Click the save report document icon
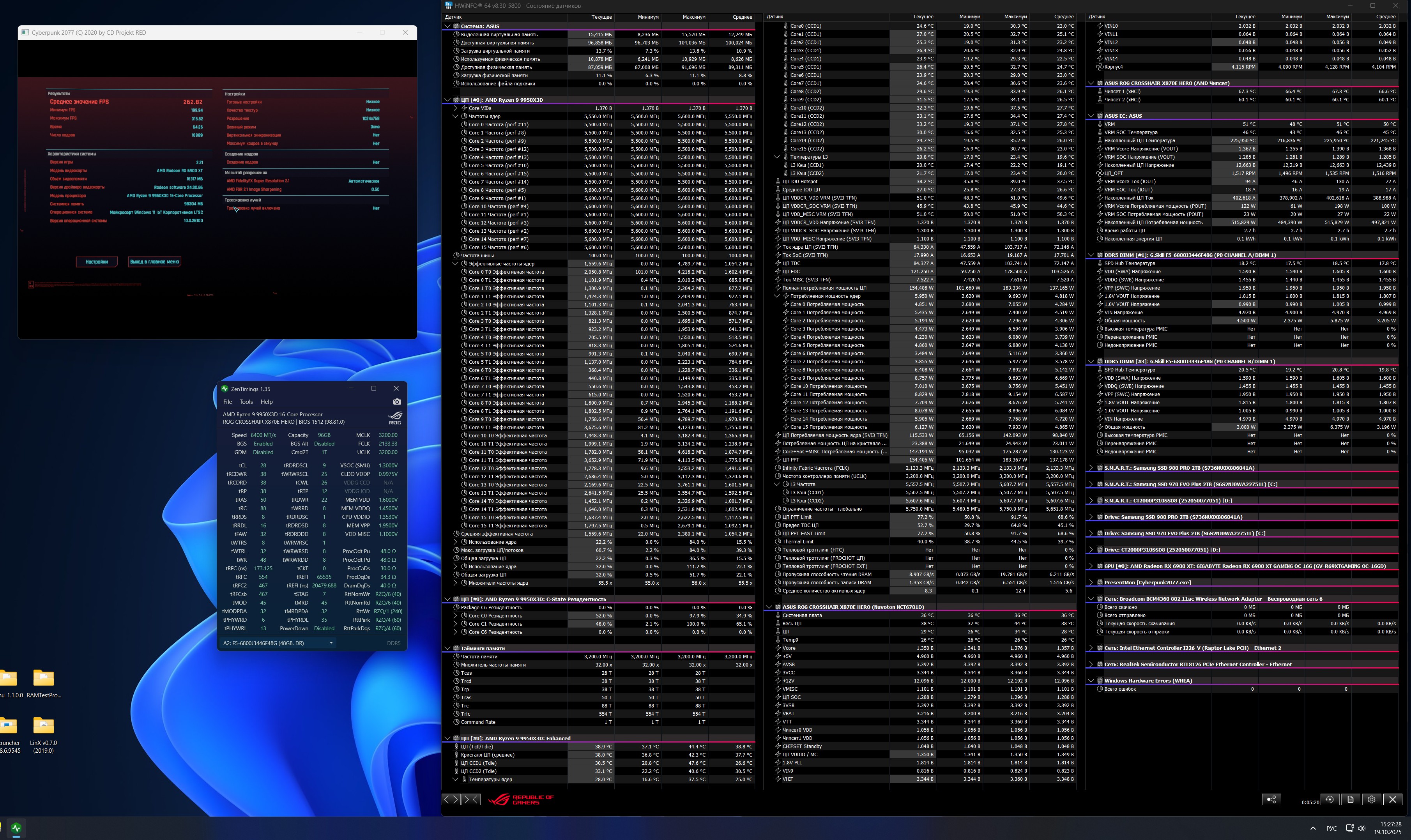The image size is (1411, 840). [x=1351, y=799]
